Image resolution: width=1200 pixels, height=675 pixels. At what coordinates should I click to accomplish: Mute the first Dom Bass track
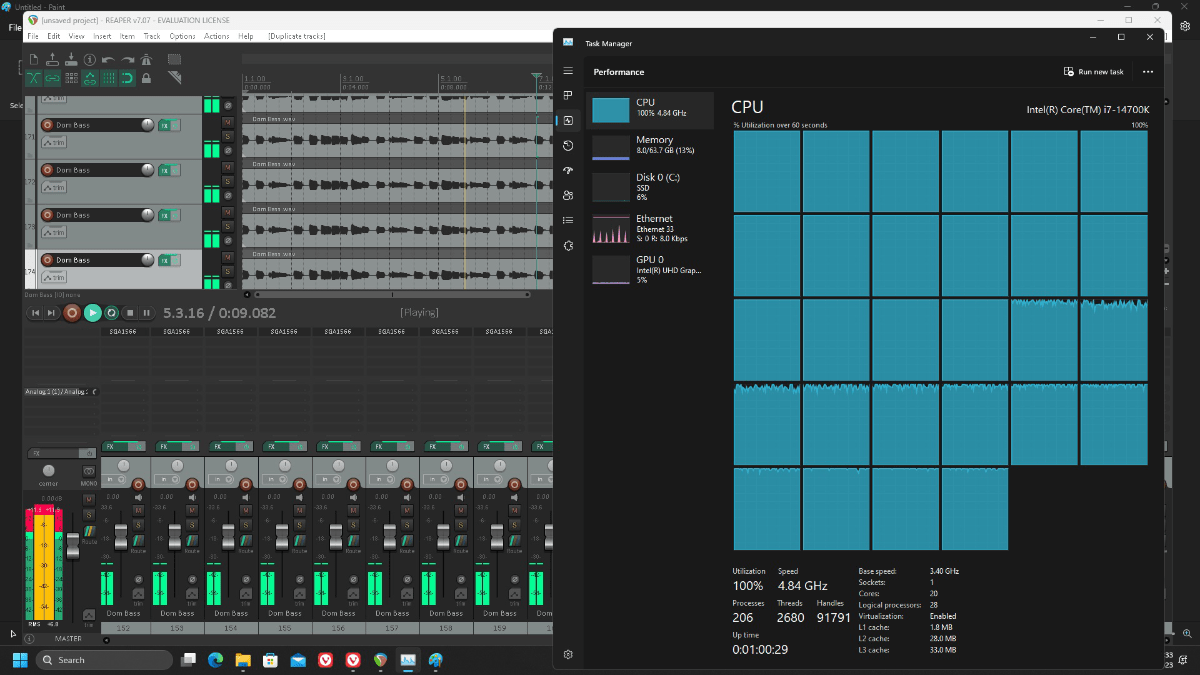pos(227,120)
